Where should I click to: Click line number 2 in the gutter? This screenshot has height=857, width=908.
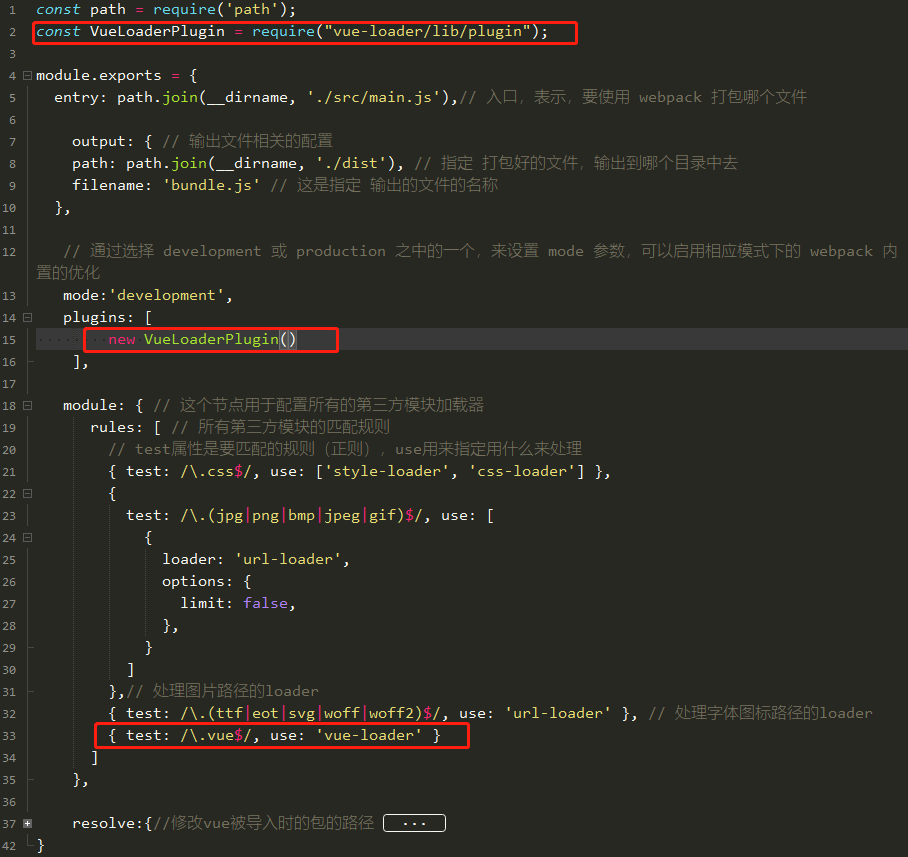click(x=12, y=32)
